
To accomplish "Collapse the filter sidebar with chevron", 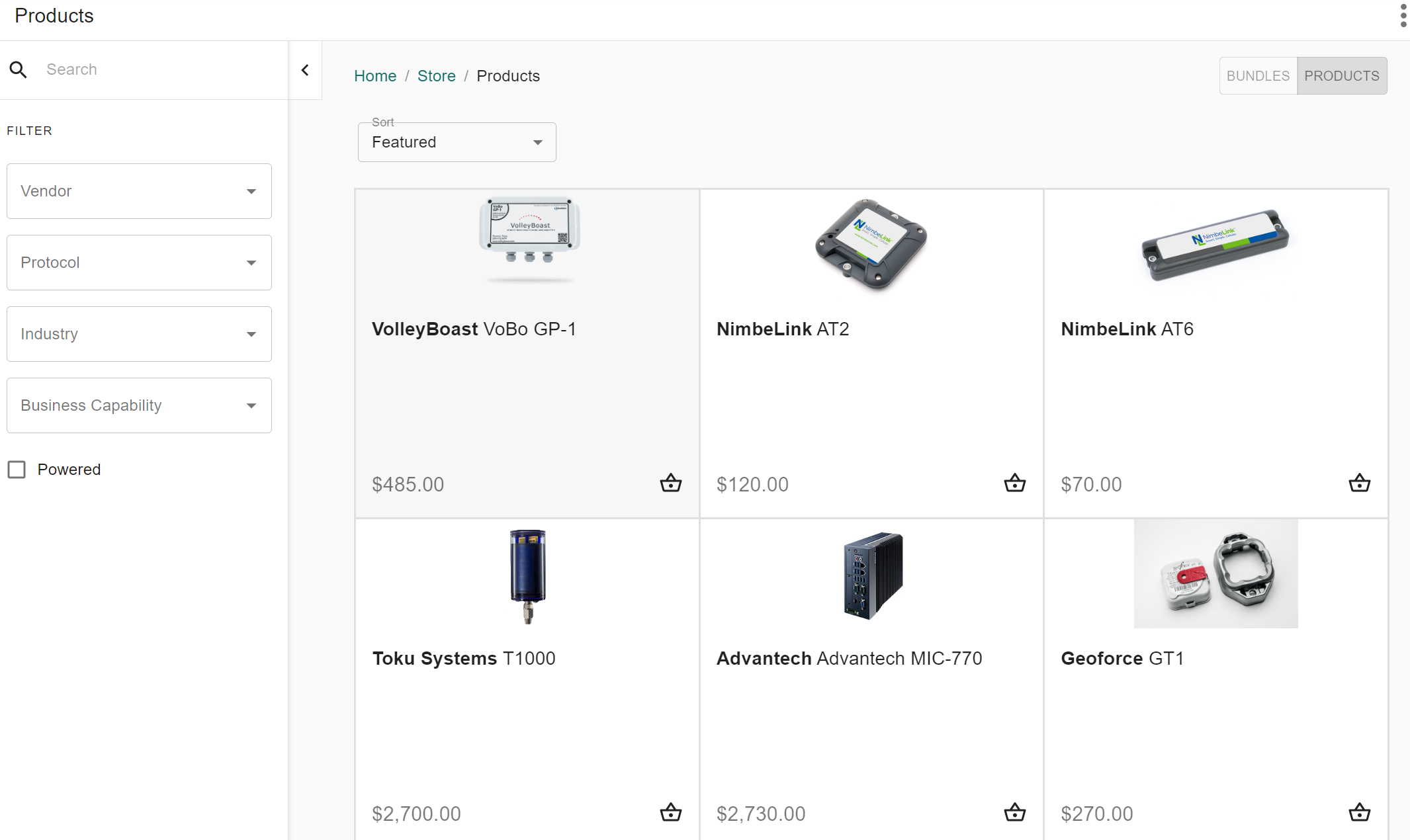I will 305,70.
